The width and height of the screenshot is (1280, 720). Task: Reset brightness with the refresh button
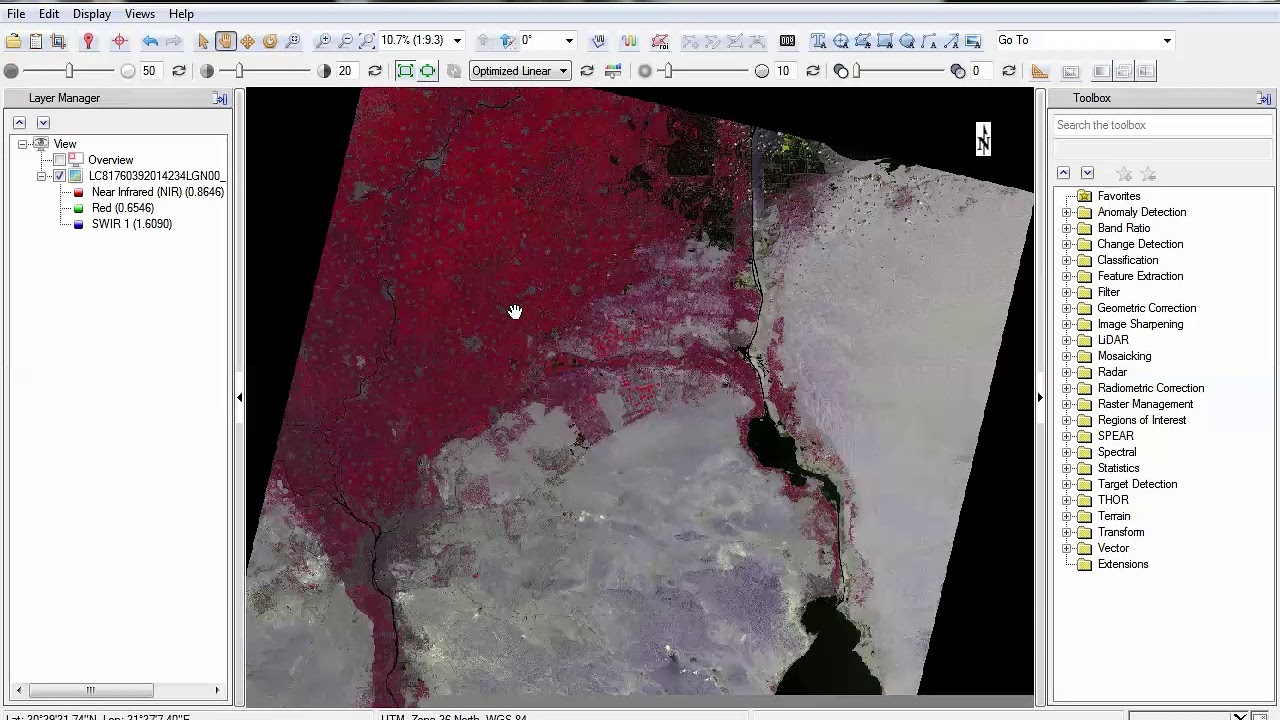pyautogui.click(x=179, y=71)
